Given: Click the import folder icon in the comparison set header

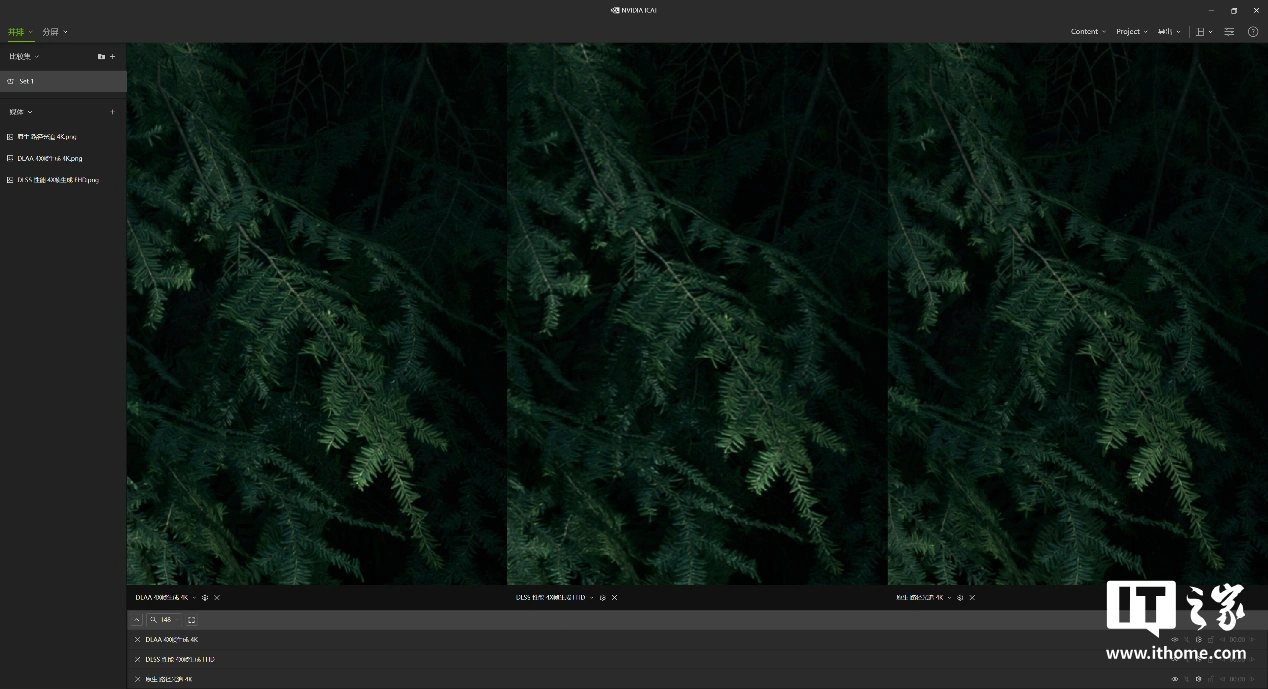Looking at the screenshot, I should tap(101, 57).
